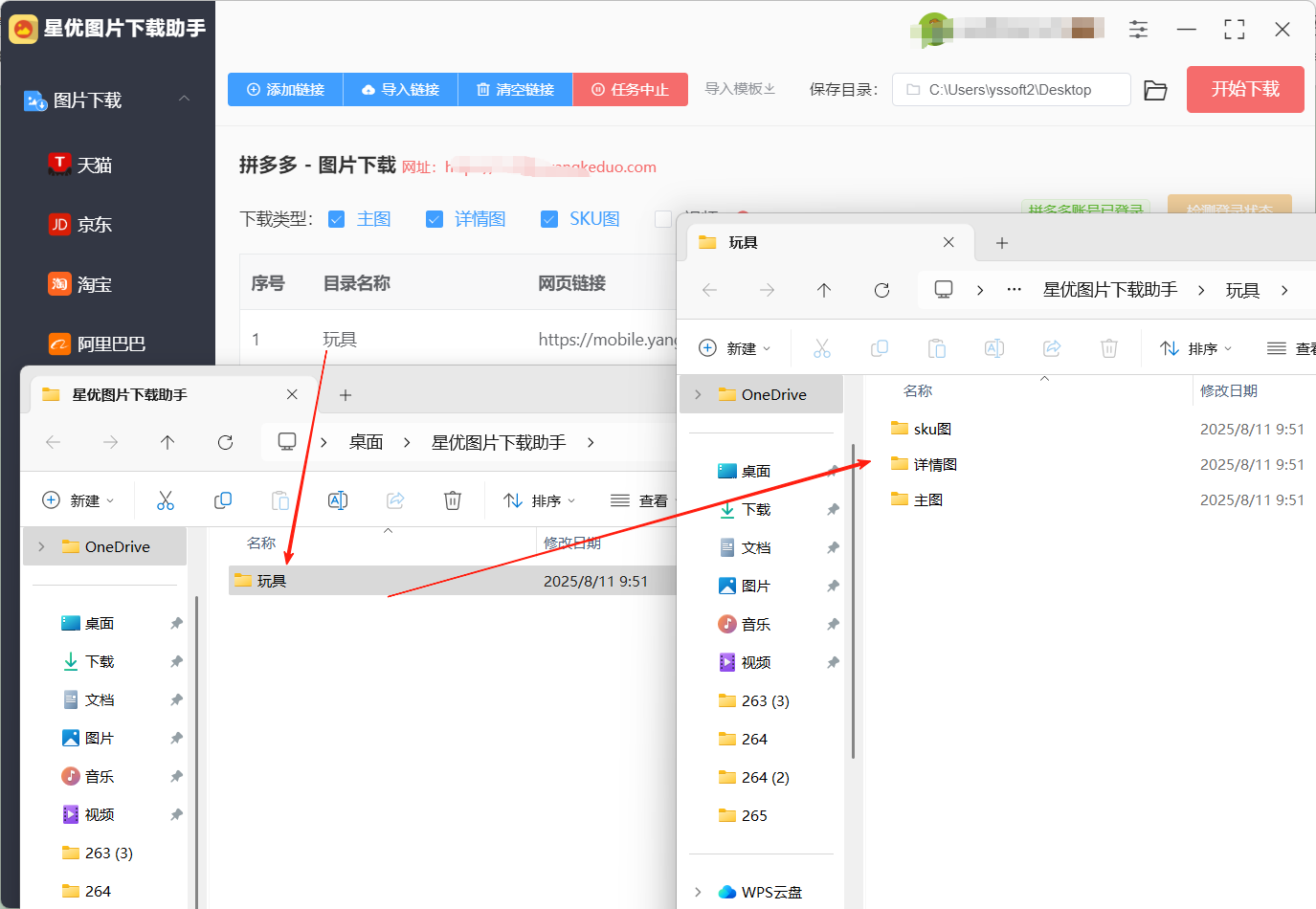The height and width of the screenshot is (909, 1316).
Task: Expand OneDrive in 玩具 window navigation pane
Action: (698, 394)
